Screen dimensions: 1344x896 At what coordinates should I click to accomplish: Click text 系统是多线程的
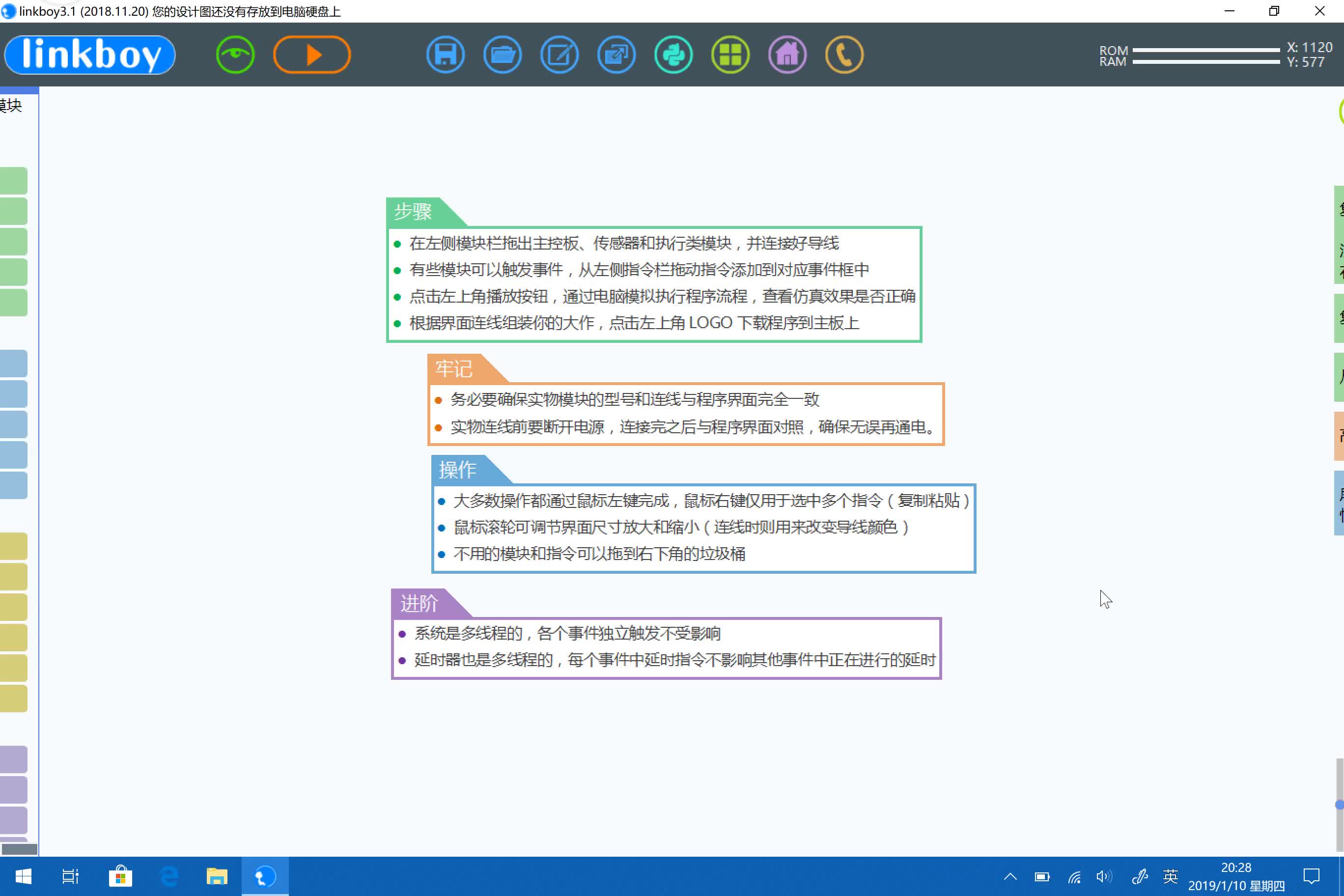[469, 633]
